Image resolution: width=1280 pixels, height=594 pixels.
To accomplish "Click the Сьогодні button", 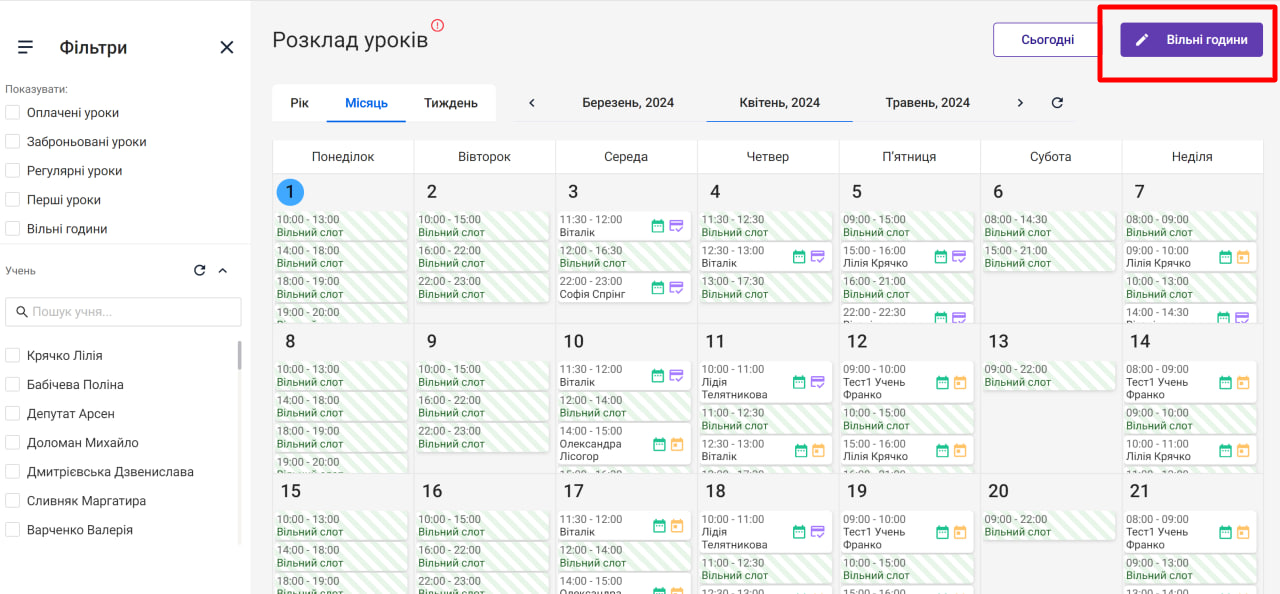I will [1048, 40].
